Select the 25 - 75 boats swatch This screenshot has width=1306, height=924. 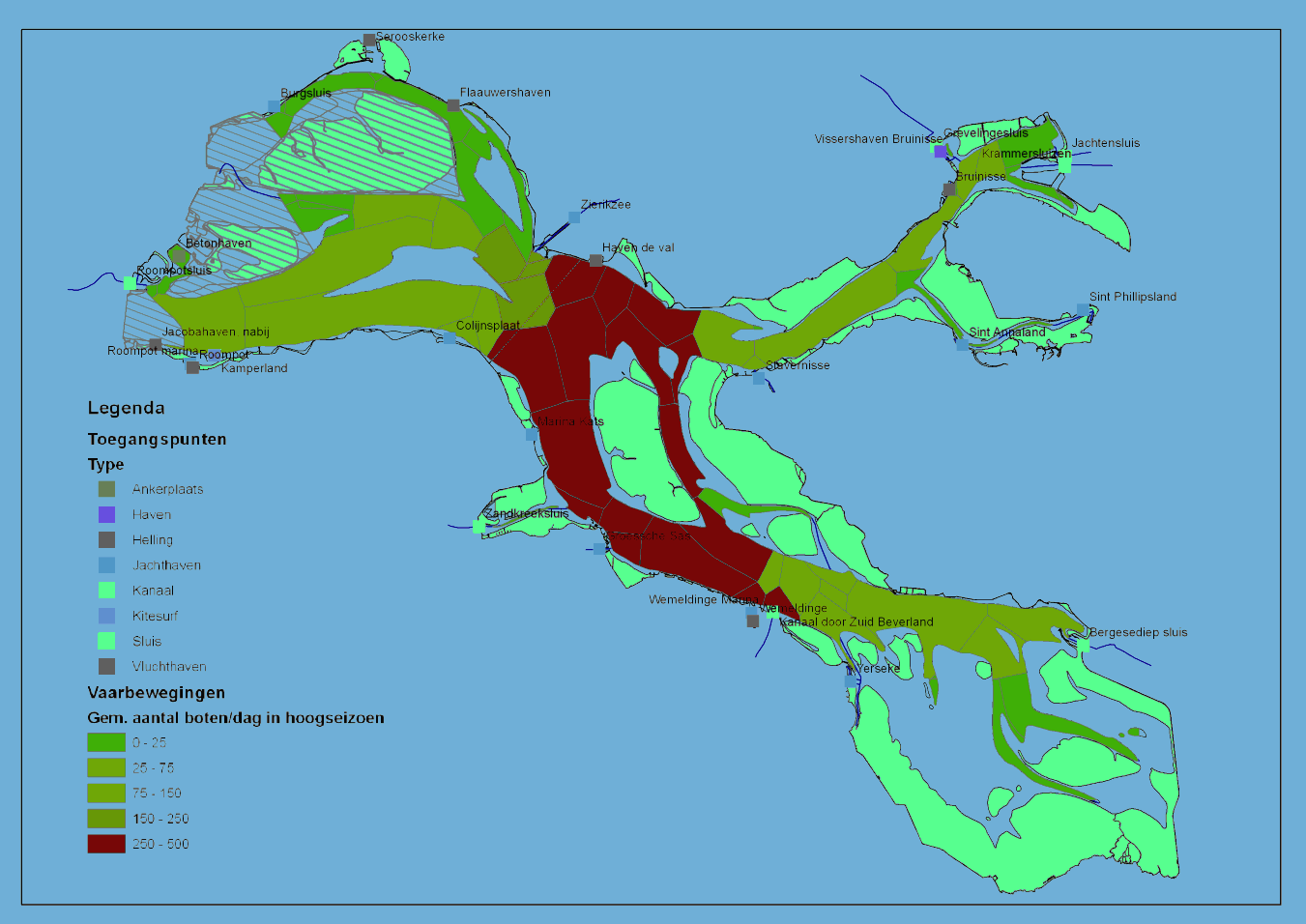coord(106,767)
